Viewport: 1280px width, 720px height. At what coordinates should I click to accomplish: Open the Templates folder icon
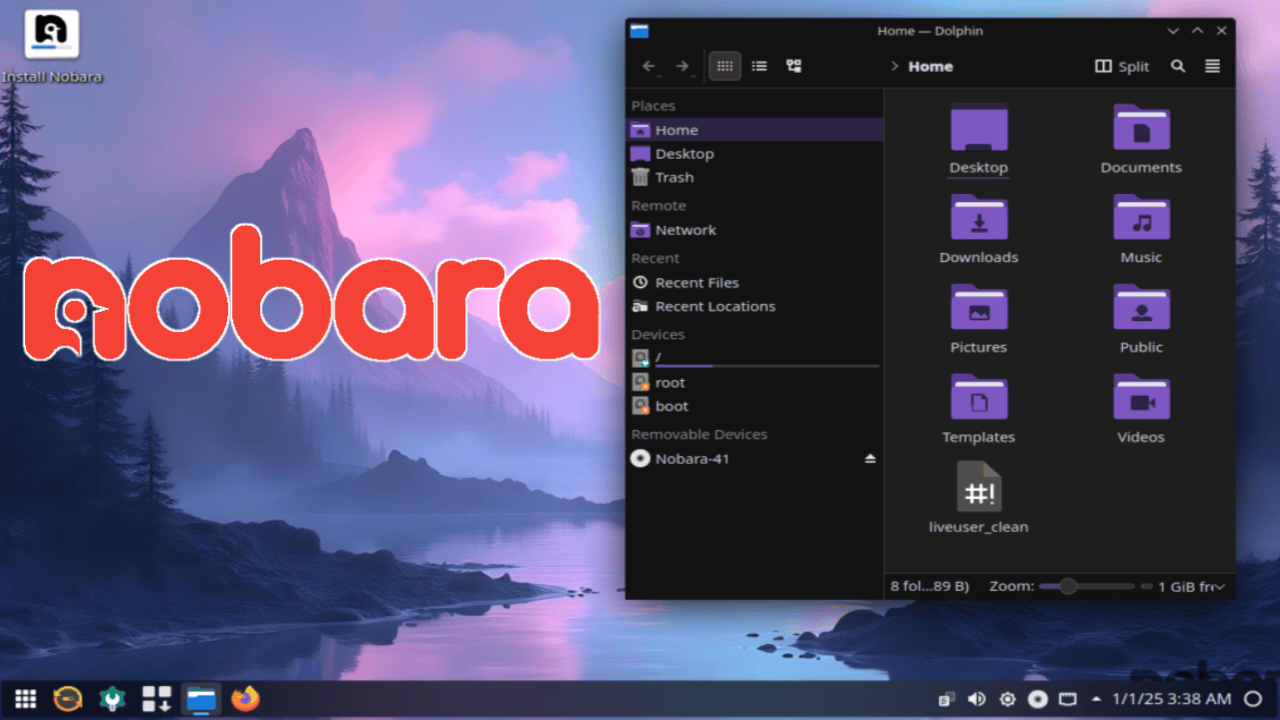coord(979,398)
